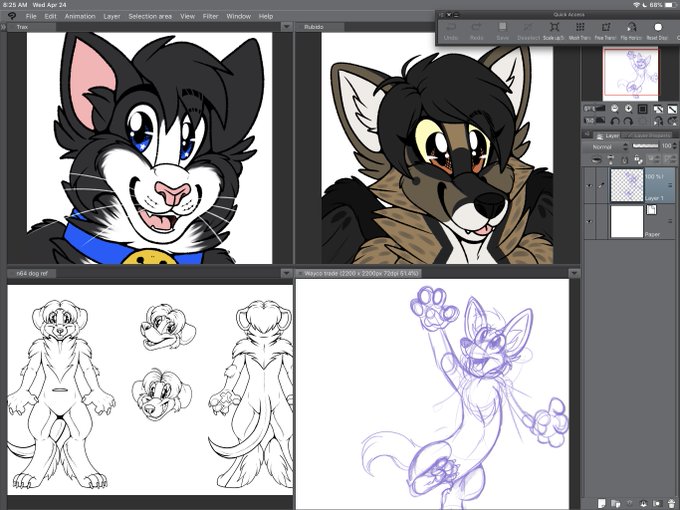This screenshot has width=680, height=510.
Task: Select Layer 1 thumbnail
Action: pos(627,185)
